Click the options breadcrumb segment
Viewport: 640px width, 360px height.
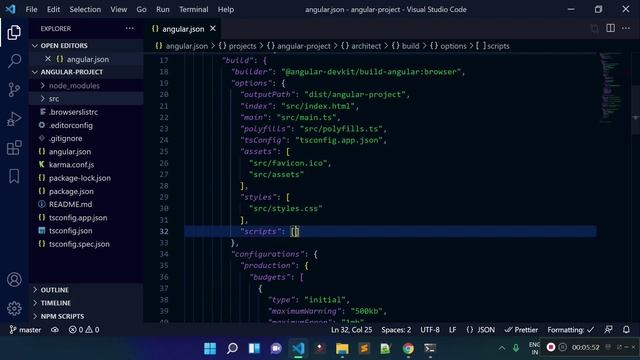coord(448,46)
